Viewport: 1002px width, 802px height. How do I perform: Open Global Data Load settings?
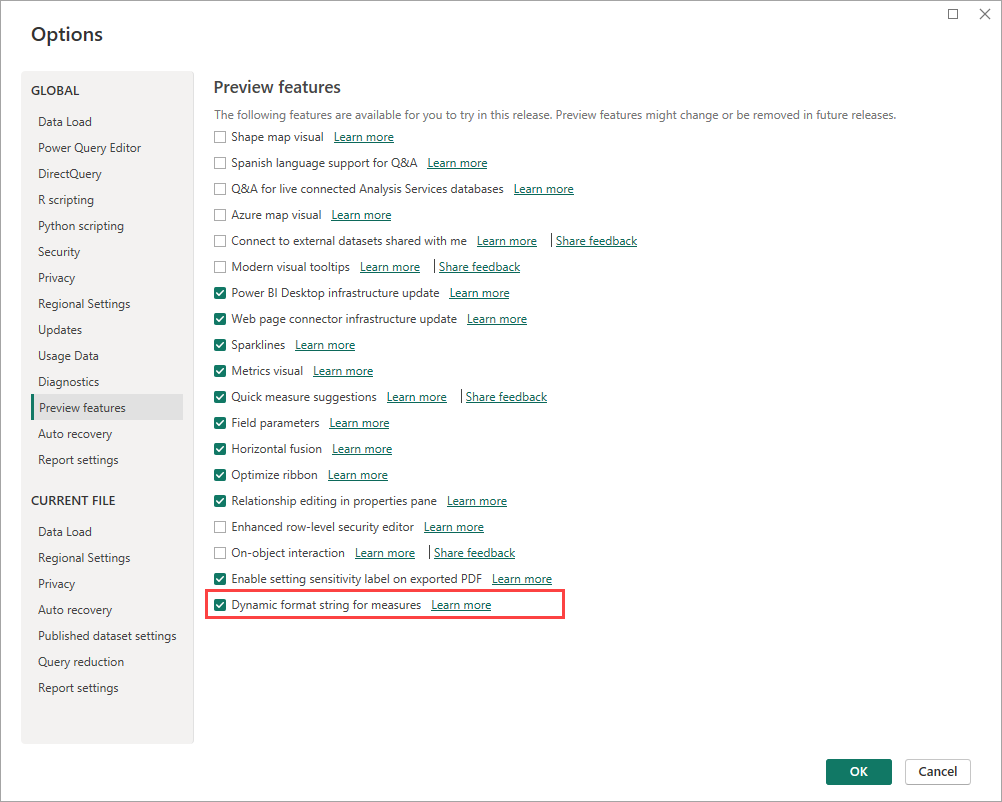(x=65, y=121)
